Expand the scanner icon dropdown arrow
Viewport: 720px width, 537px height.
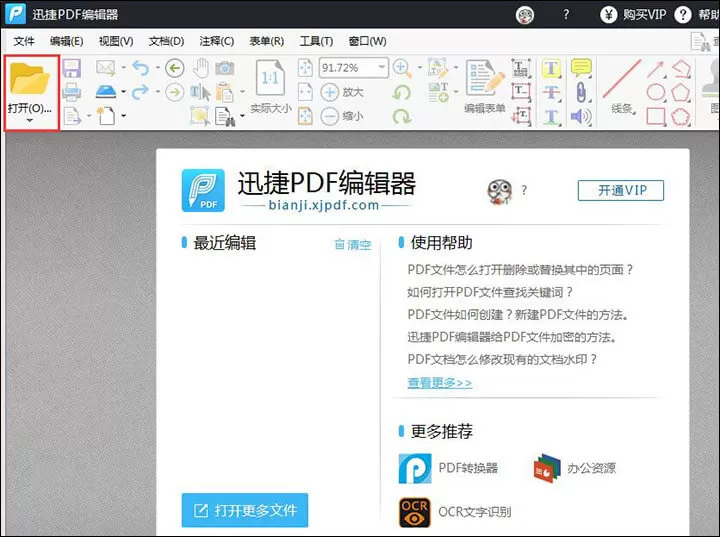(x=124, y=92)
